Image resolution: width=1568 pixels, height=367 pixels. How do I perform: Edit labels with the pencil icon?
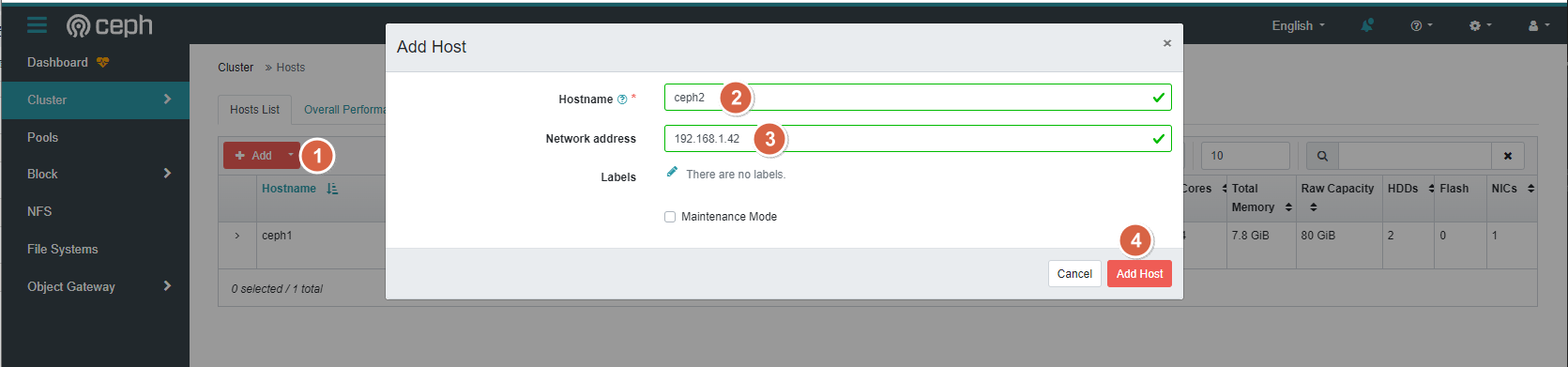tap(672, 172)
